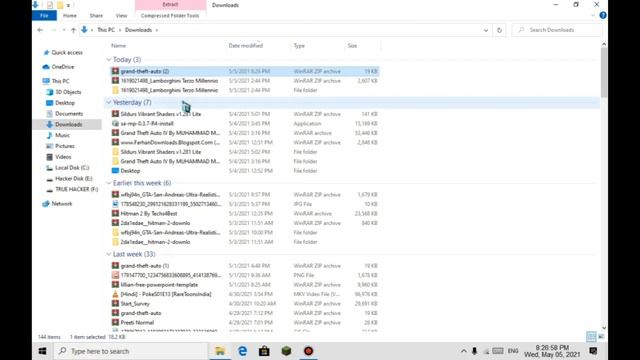Viewport: 640px width, 360px height.
Task: Launch Microsoft Edge from taskbar
Action: click(242, 351)
